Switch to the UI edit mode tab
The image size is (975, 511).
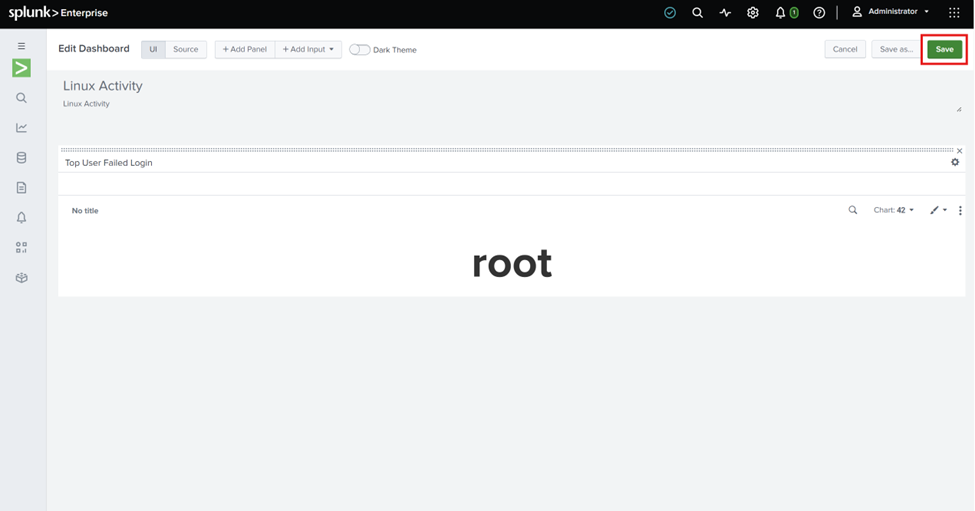153,49
